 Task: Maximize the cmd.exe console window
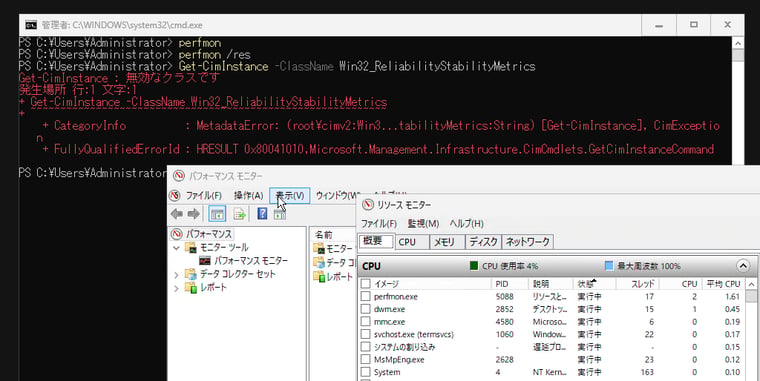coord(694,25)
